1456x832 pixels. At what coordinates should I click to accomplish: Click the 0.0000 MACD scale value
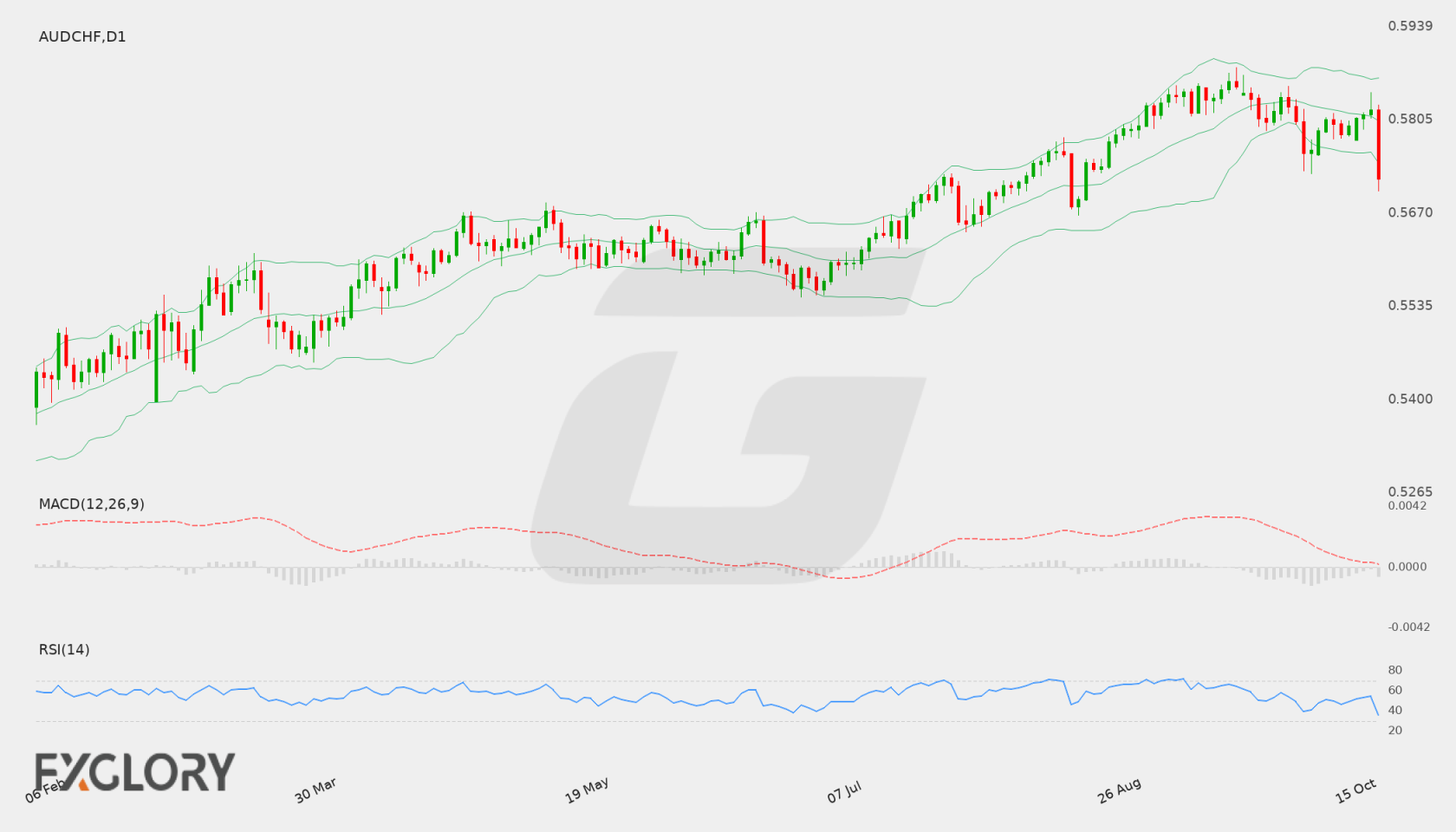[1407, 566]
